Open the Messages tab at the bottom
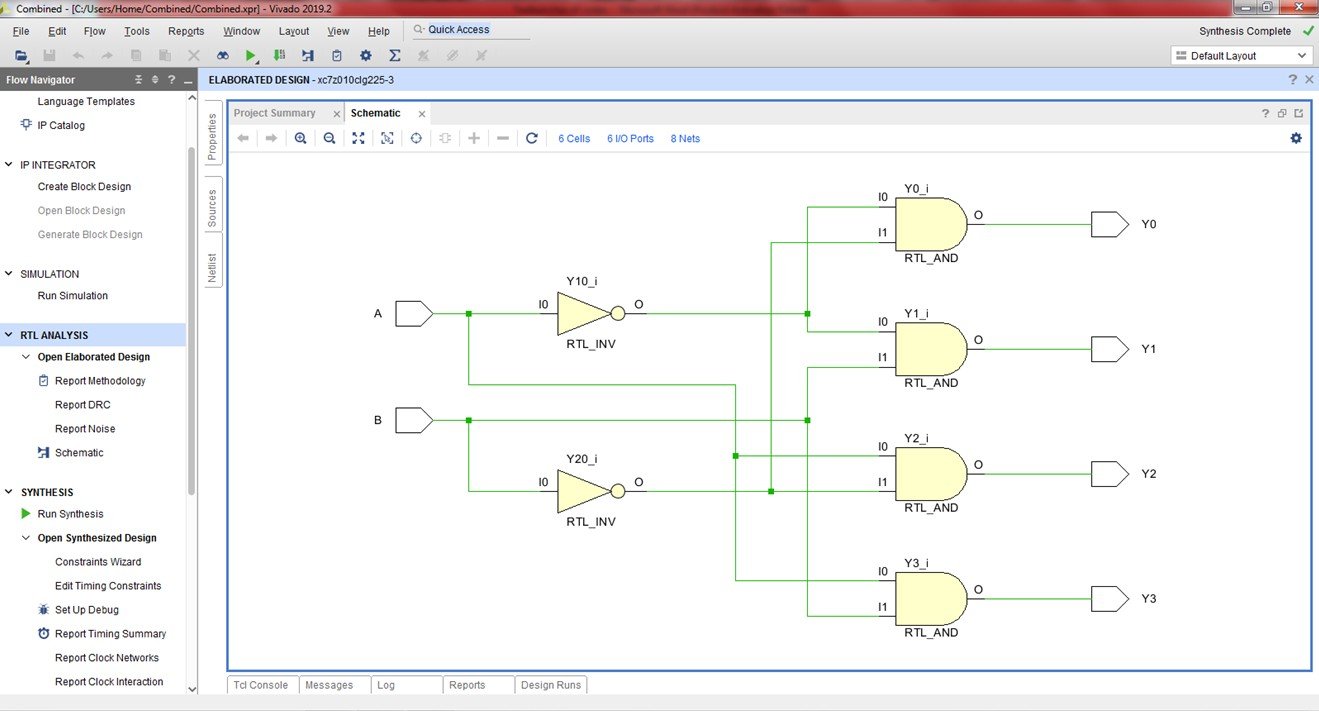Screen dimensions: 1319x711 click(x=328, y=685)
